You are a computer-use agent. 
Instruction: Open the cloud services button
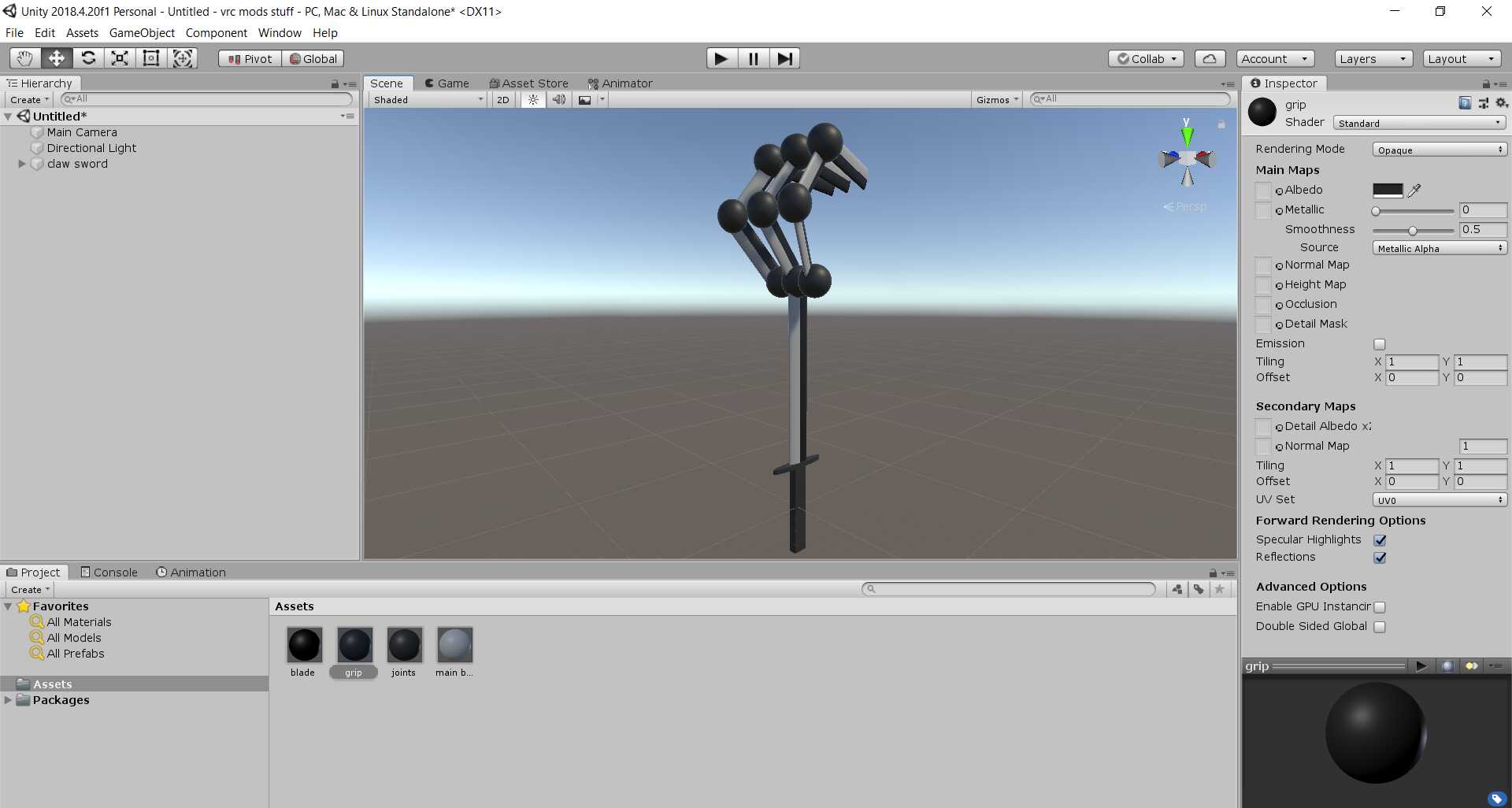coord(1210,58)
